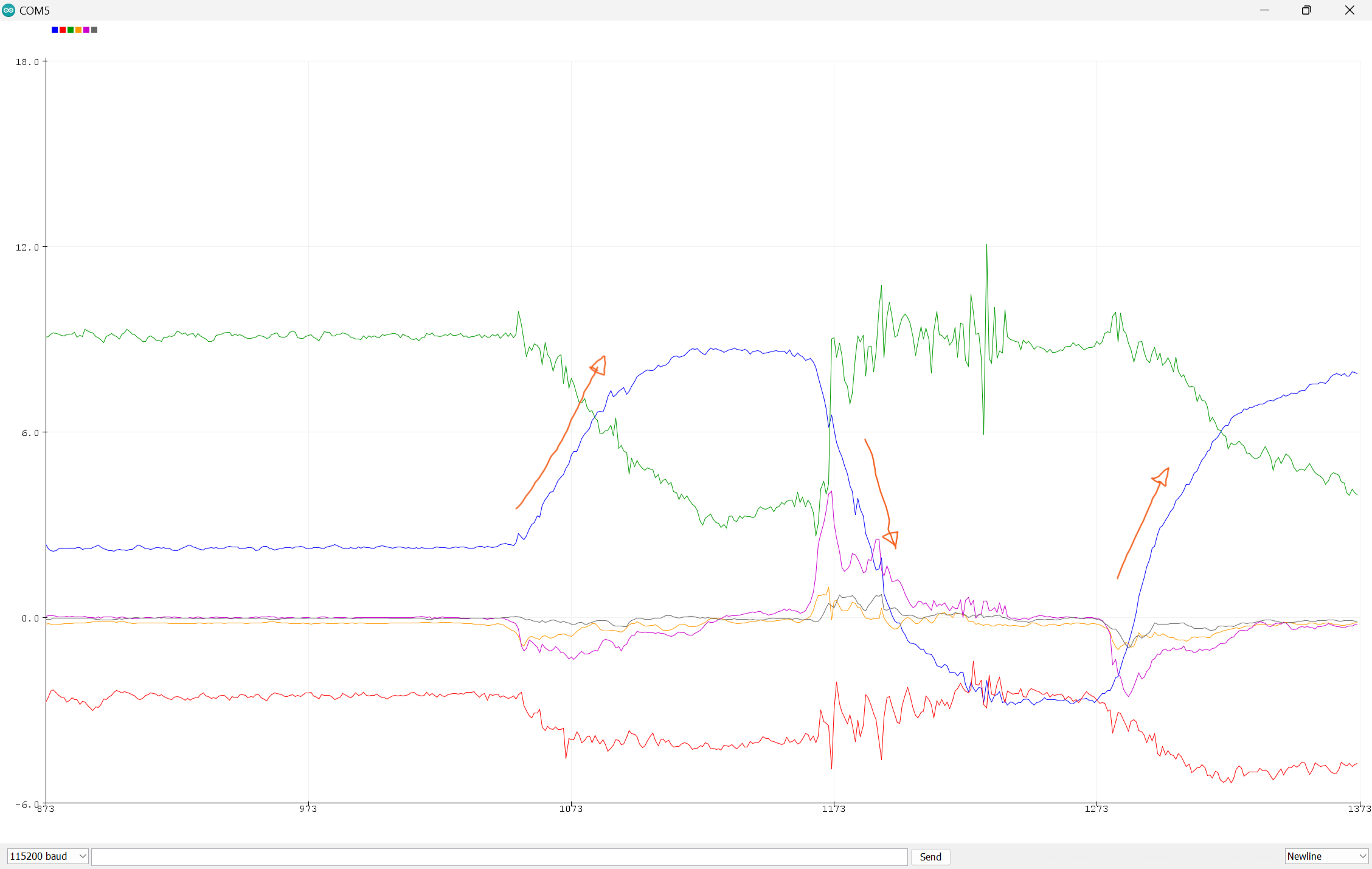The height and width of the screenshot is (869, 1372).
Task: Click the Arduino logo in the title bar
Action: tap(9, 10)
